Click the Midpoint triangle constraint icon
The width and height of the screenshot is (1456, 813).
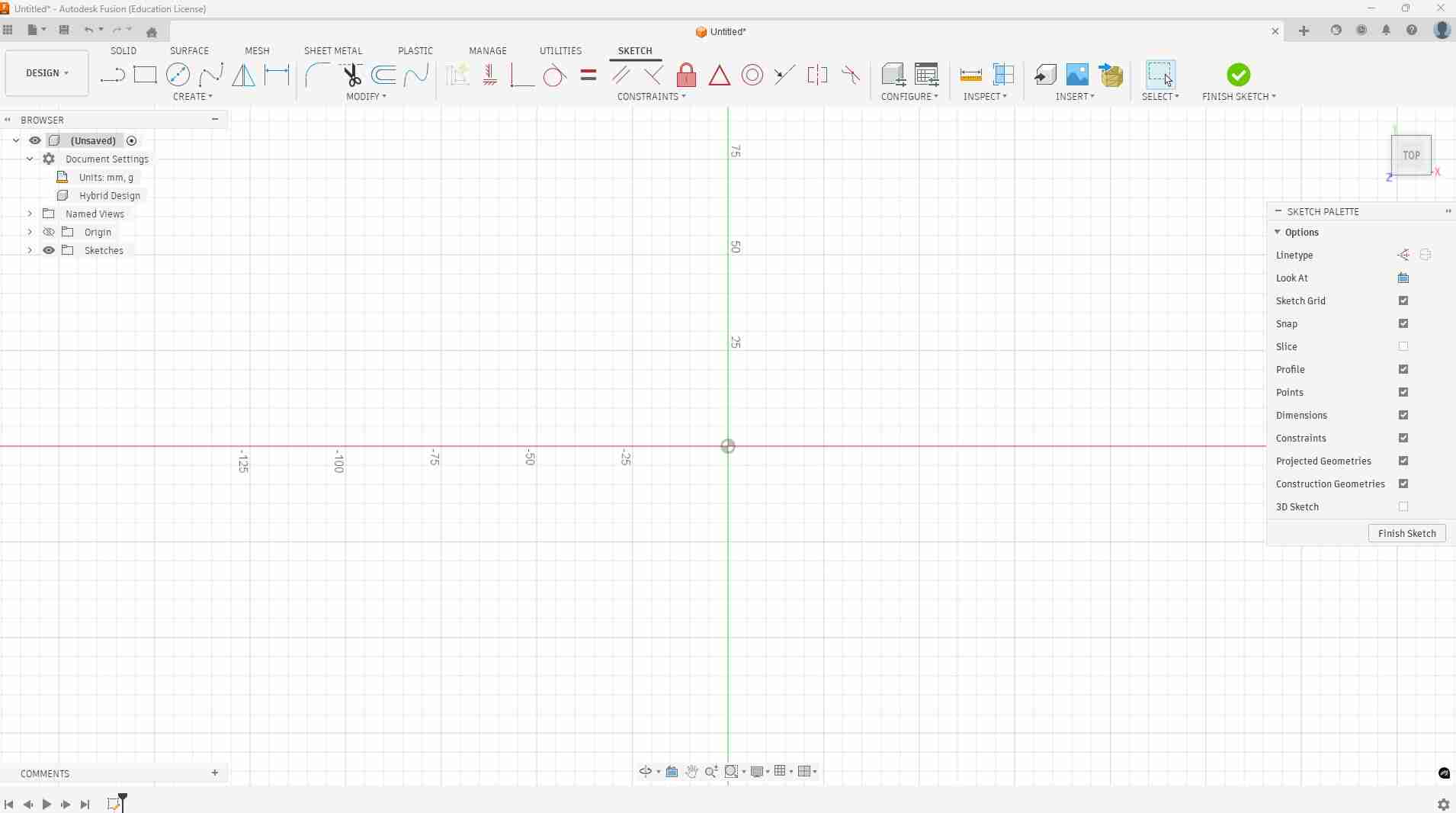[720, 75]
